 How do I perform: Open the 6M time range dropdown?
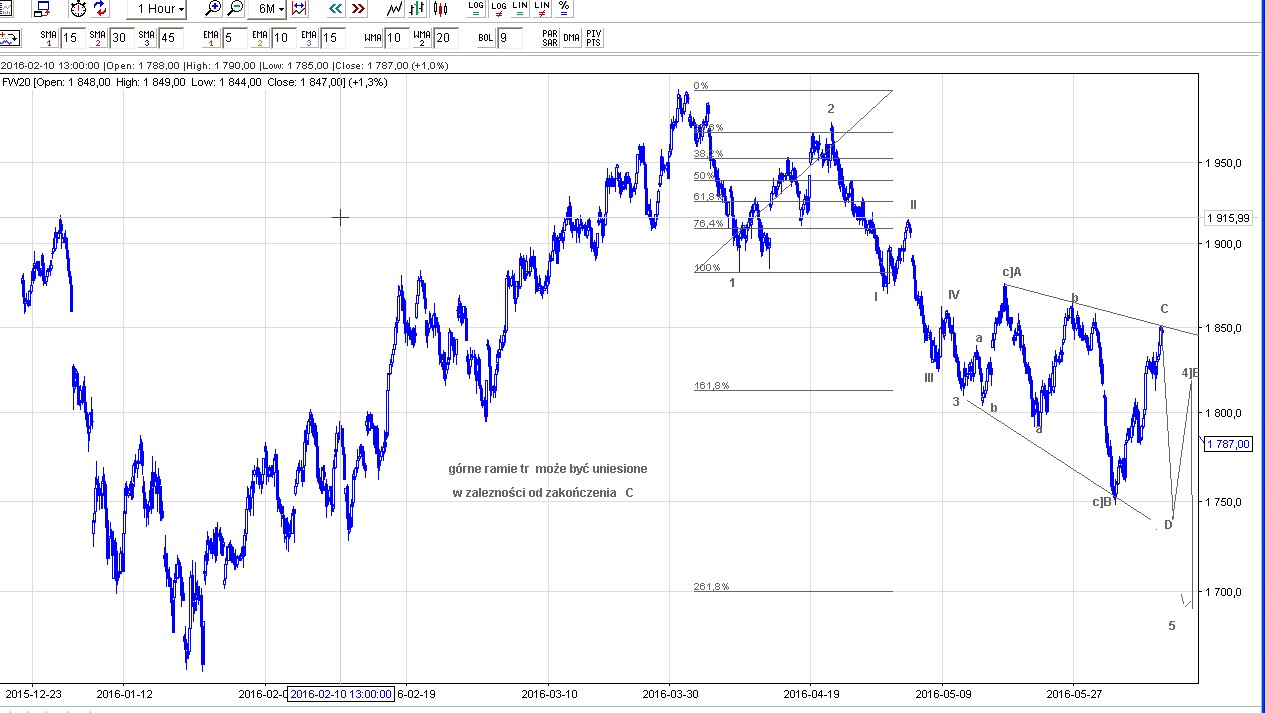pyautogui.click(x=267, y=9)
